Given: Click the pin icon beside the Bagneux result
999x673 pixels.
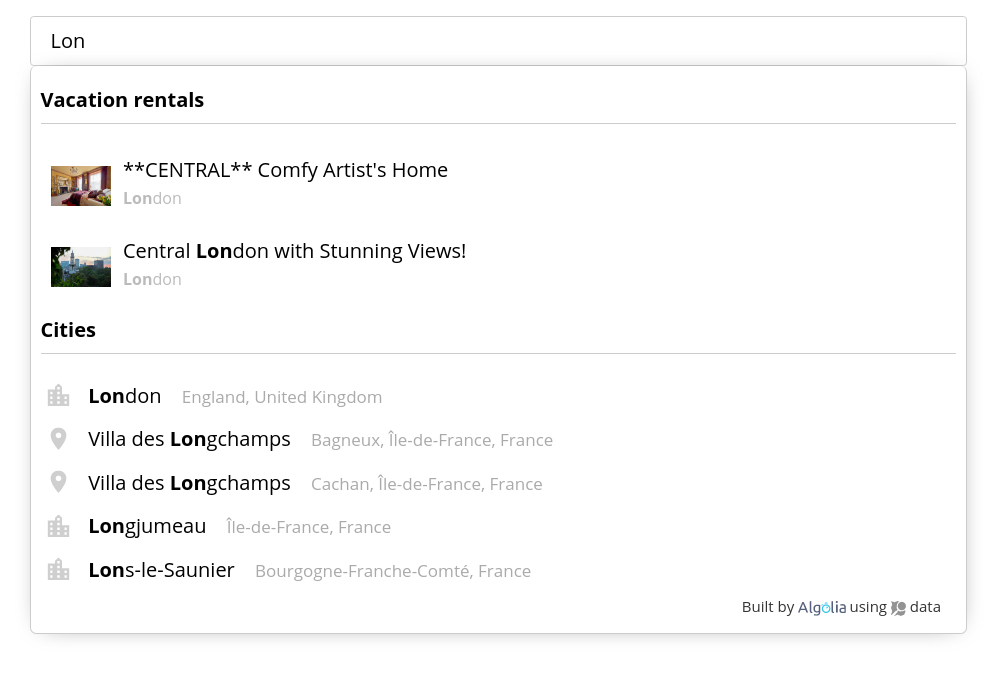Looking at the screenshot, I should pos(59,439).
